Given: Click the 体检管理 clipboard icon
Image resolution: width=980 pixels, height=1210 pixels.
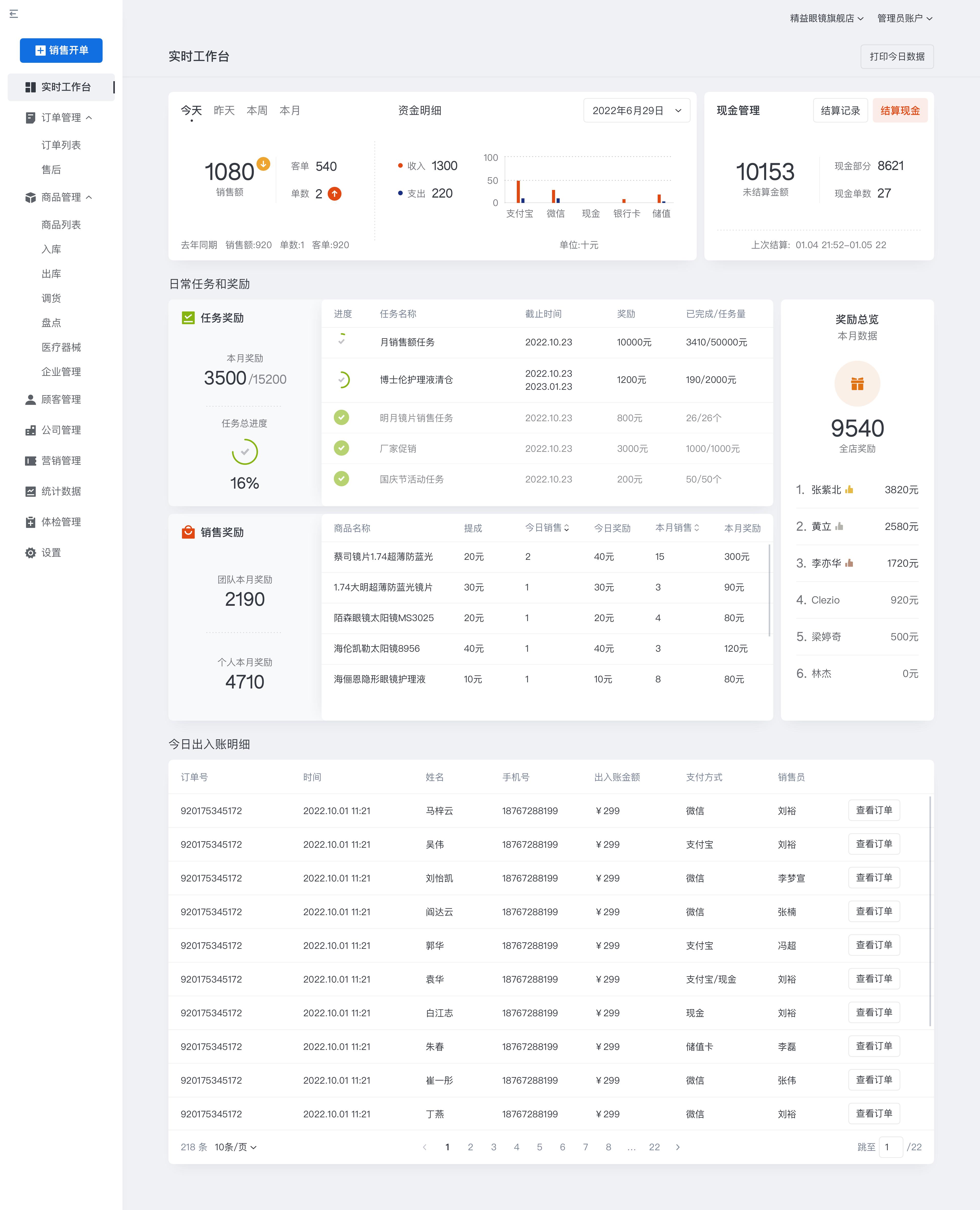Looking at the screenshot, I should coord(30,522).
